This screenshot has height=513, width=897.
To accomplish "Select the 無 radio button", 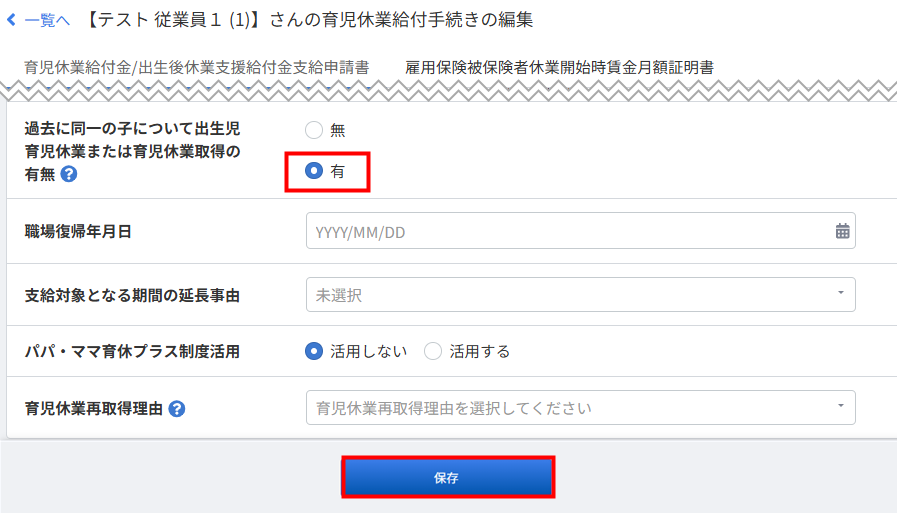I will click(313, 130).
